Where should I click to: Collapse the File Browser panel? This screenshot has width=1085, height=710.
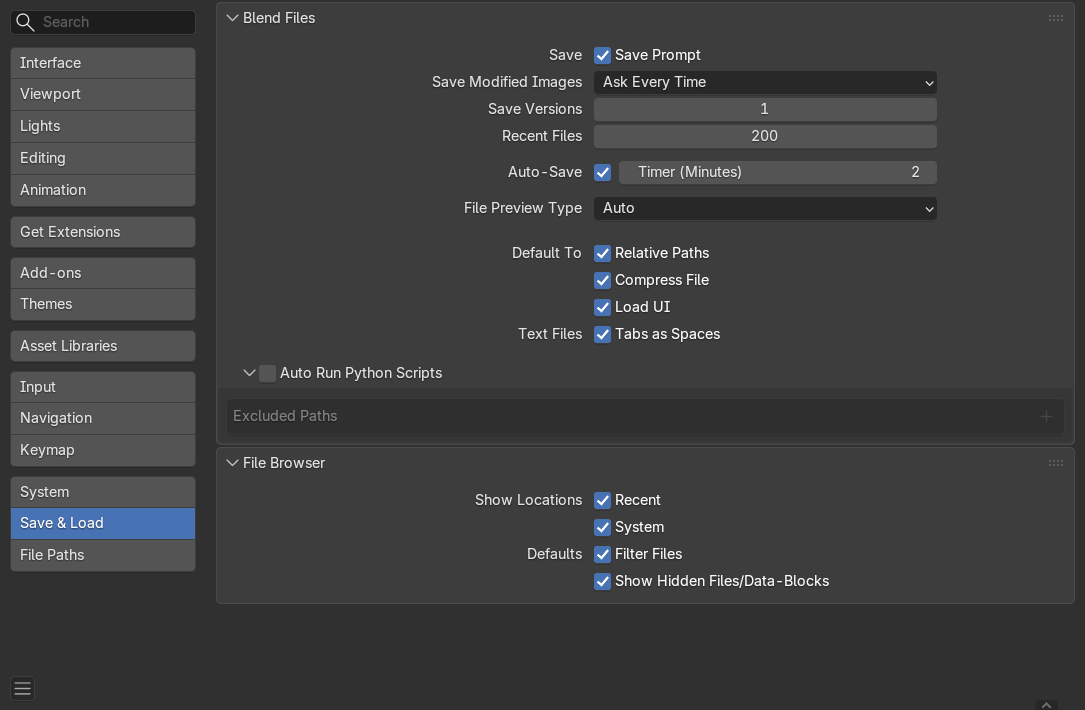pyautogui.click(x=232, y=463)
